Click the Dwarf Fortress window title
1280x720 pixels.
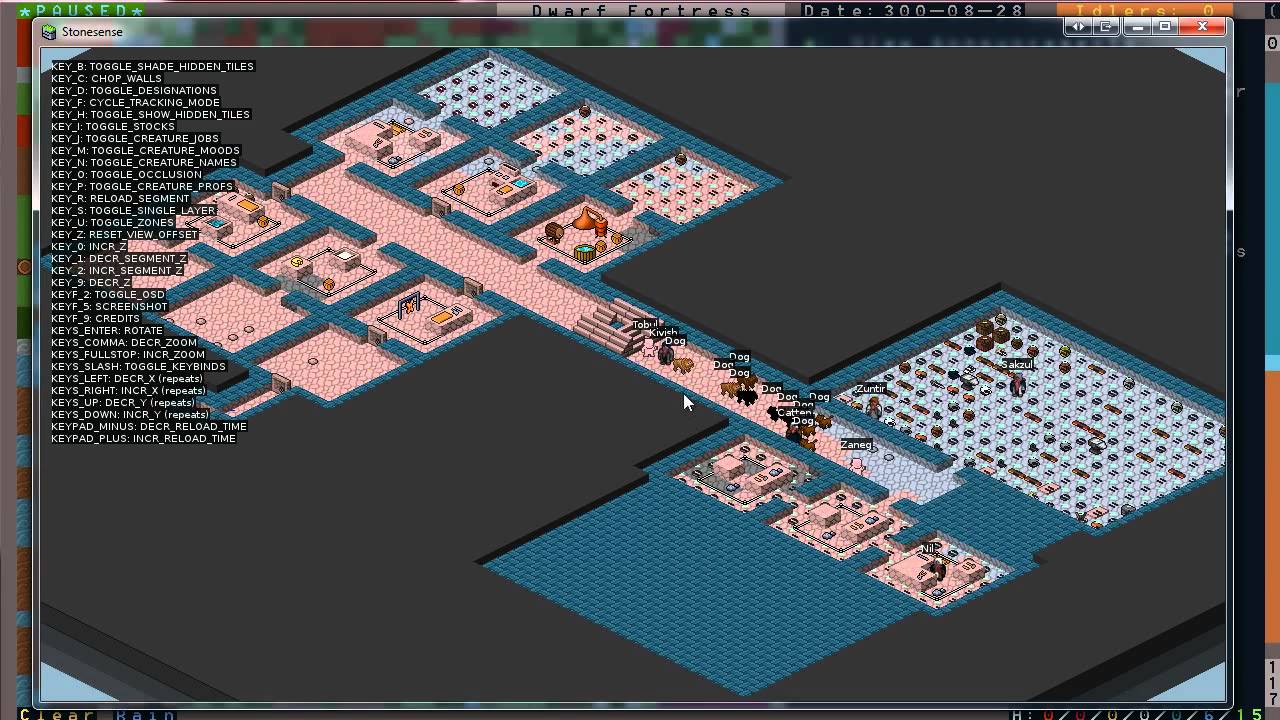click(x=641, y=10)
